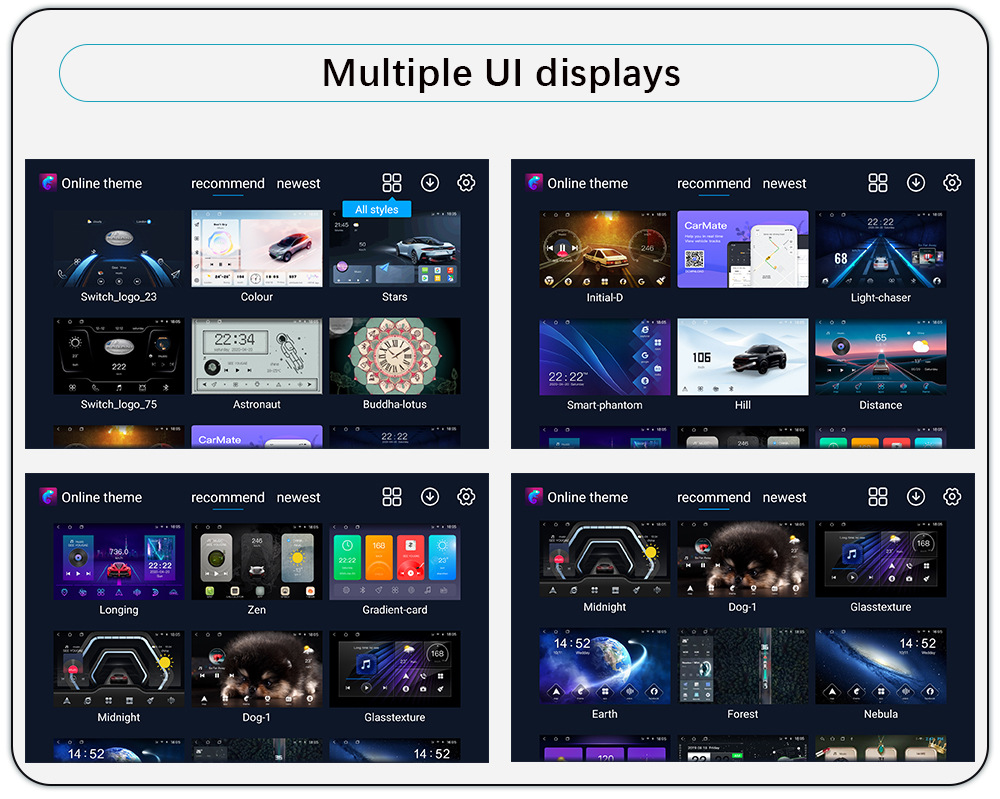
Task: Select the recommend tab above the CarMate thumbnail
Action: point(713,184)
